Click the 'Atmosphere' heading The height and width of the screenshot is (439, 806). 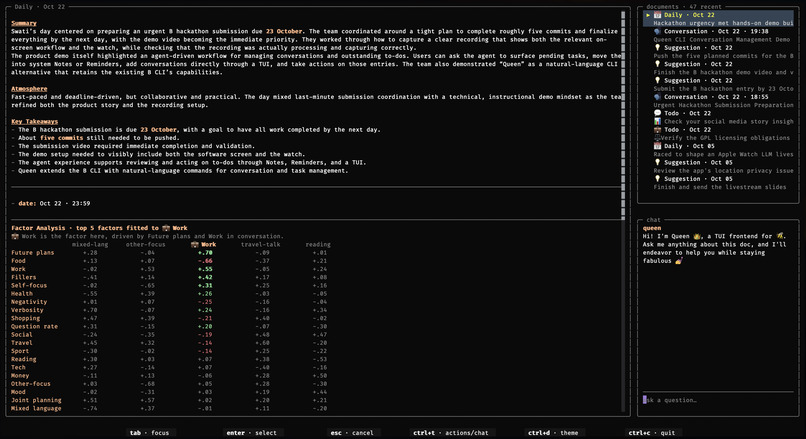click(29, 89)
